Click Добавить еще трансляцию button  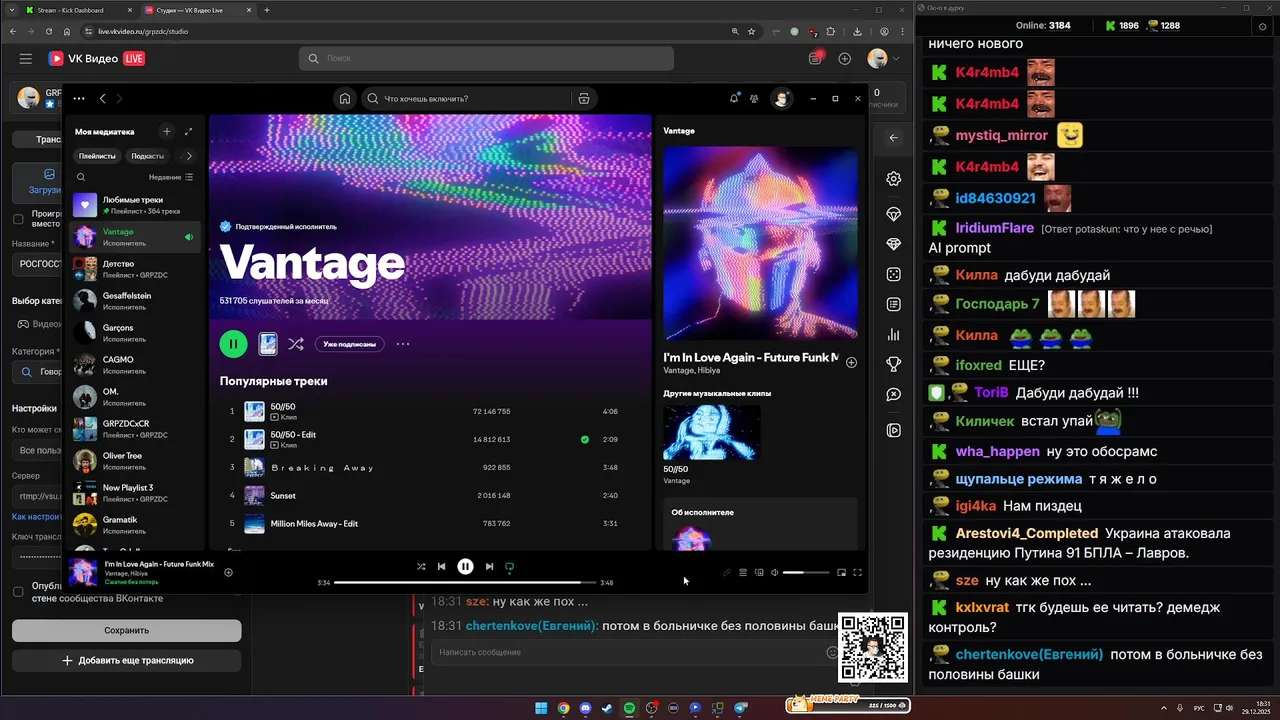click(x=127, y=660)
